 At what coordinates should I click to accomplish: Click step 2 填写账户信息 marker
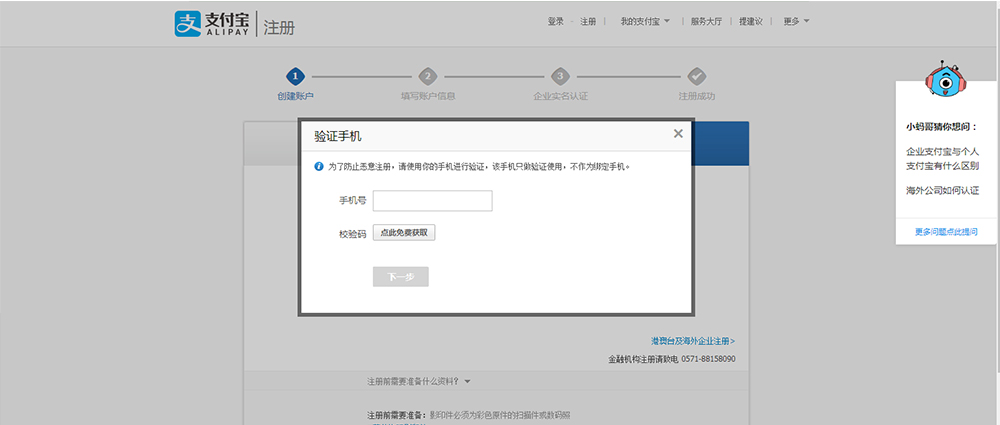tap(427, 76)
